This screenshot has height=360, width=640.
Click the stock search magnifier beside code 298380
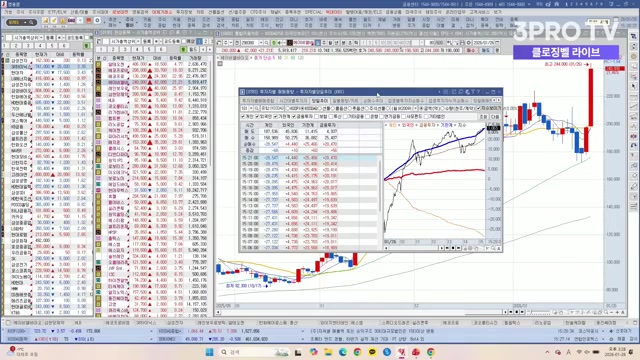267,42
